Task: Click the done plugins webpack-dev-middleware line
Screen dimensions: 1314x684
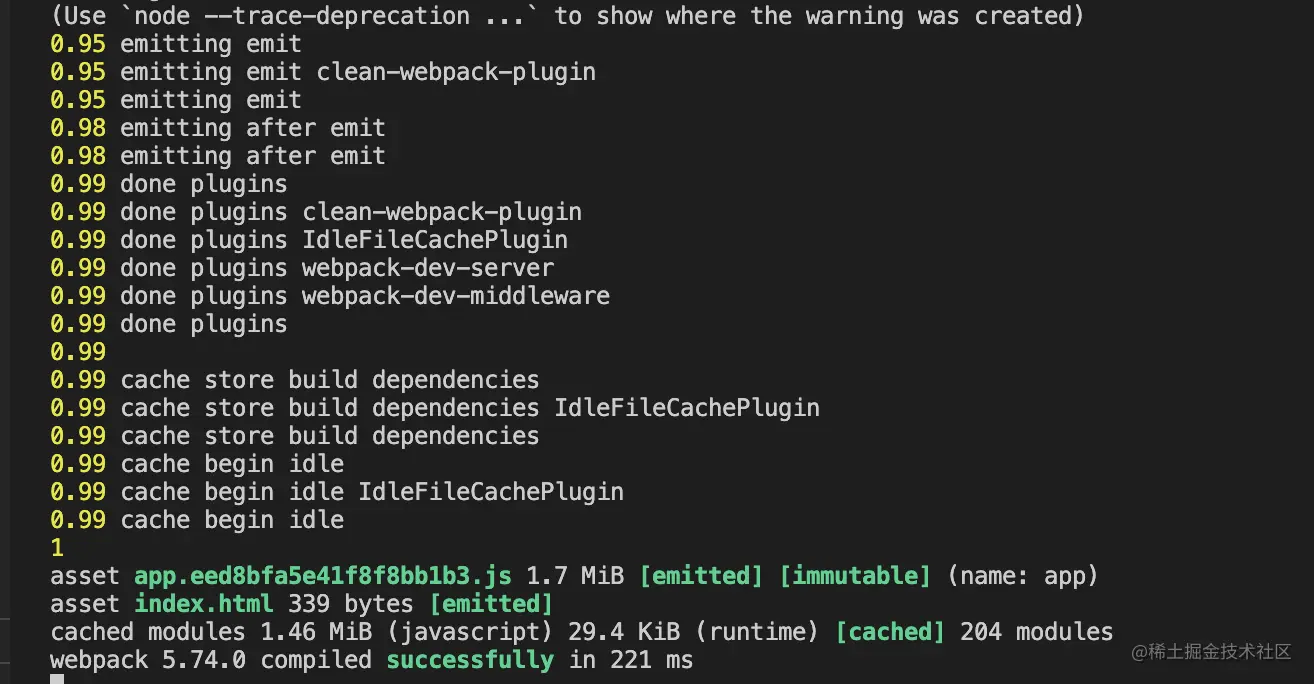Action: tap(330, 296)
